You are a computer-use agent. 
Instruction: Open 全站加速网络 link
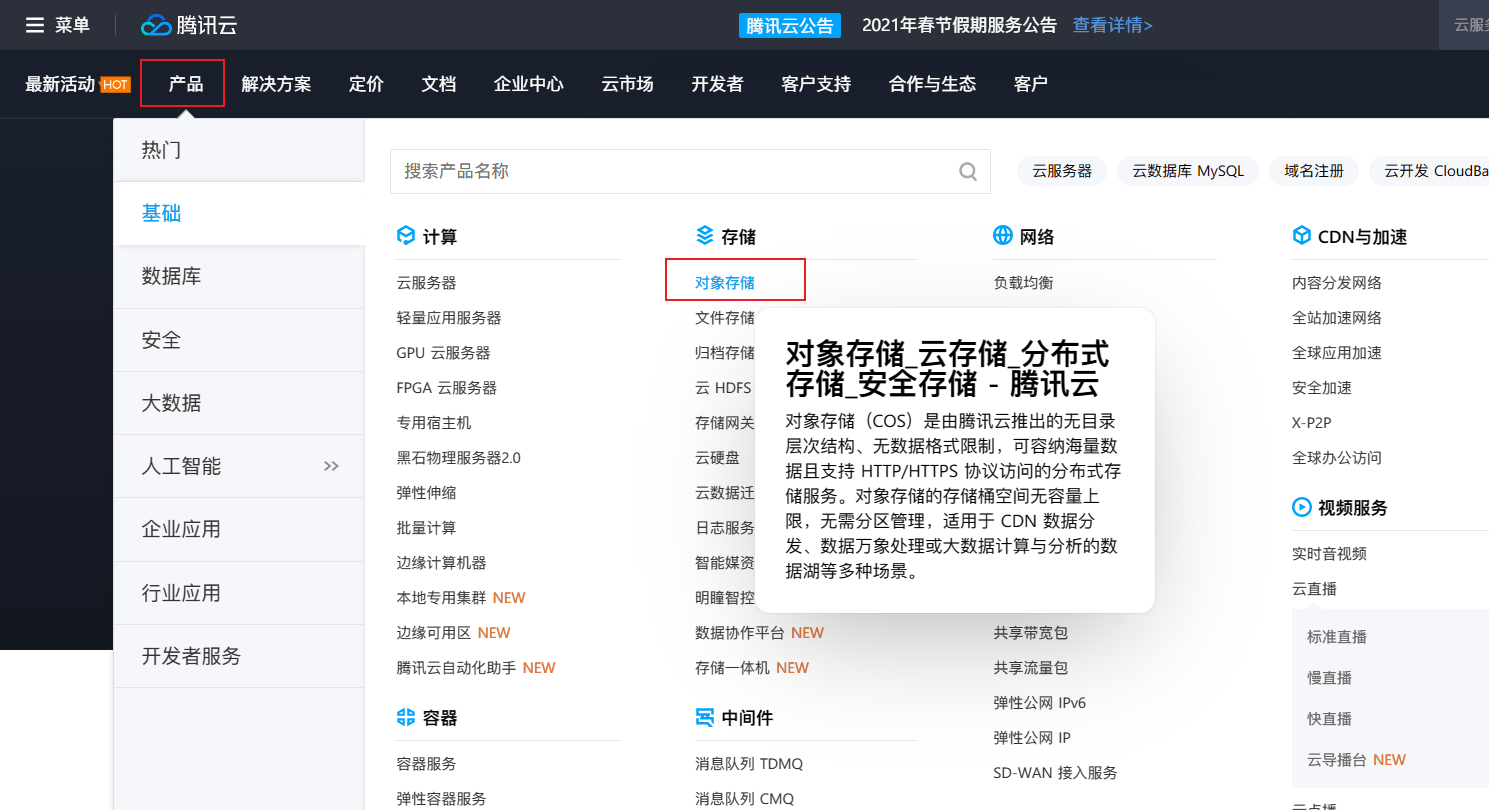click(x=1337, y=318)
